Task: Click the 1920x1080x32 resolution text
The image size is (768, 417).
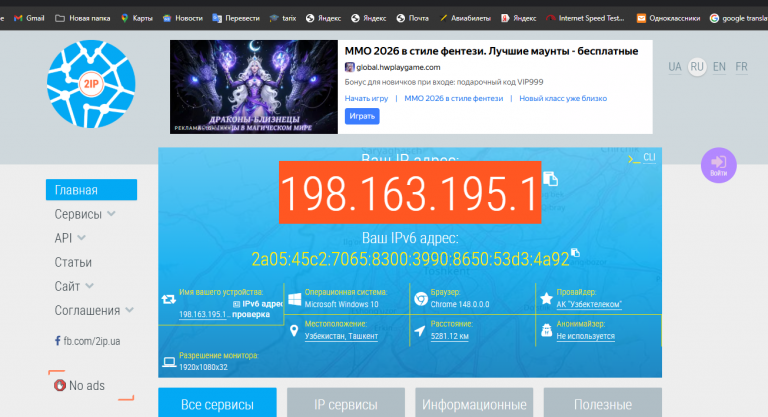Action: coord(203,367)
